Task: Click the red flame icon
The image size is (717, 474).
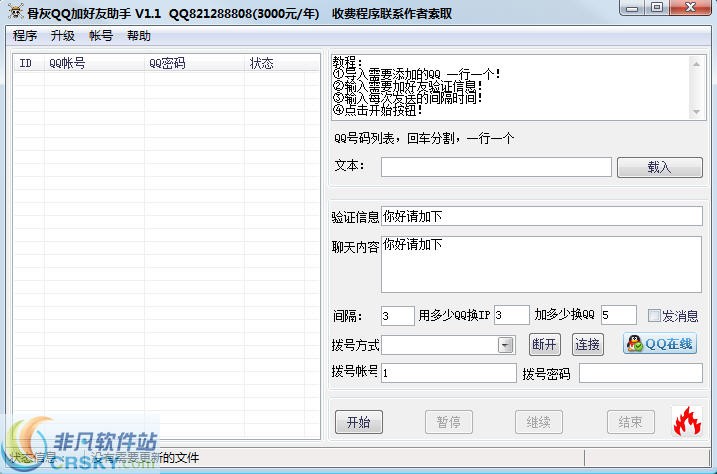Action: tap(687, 421)
